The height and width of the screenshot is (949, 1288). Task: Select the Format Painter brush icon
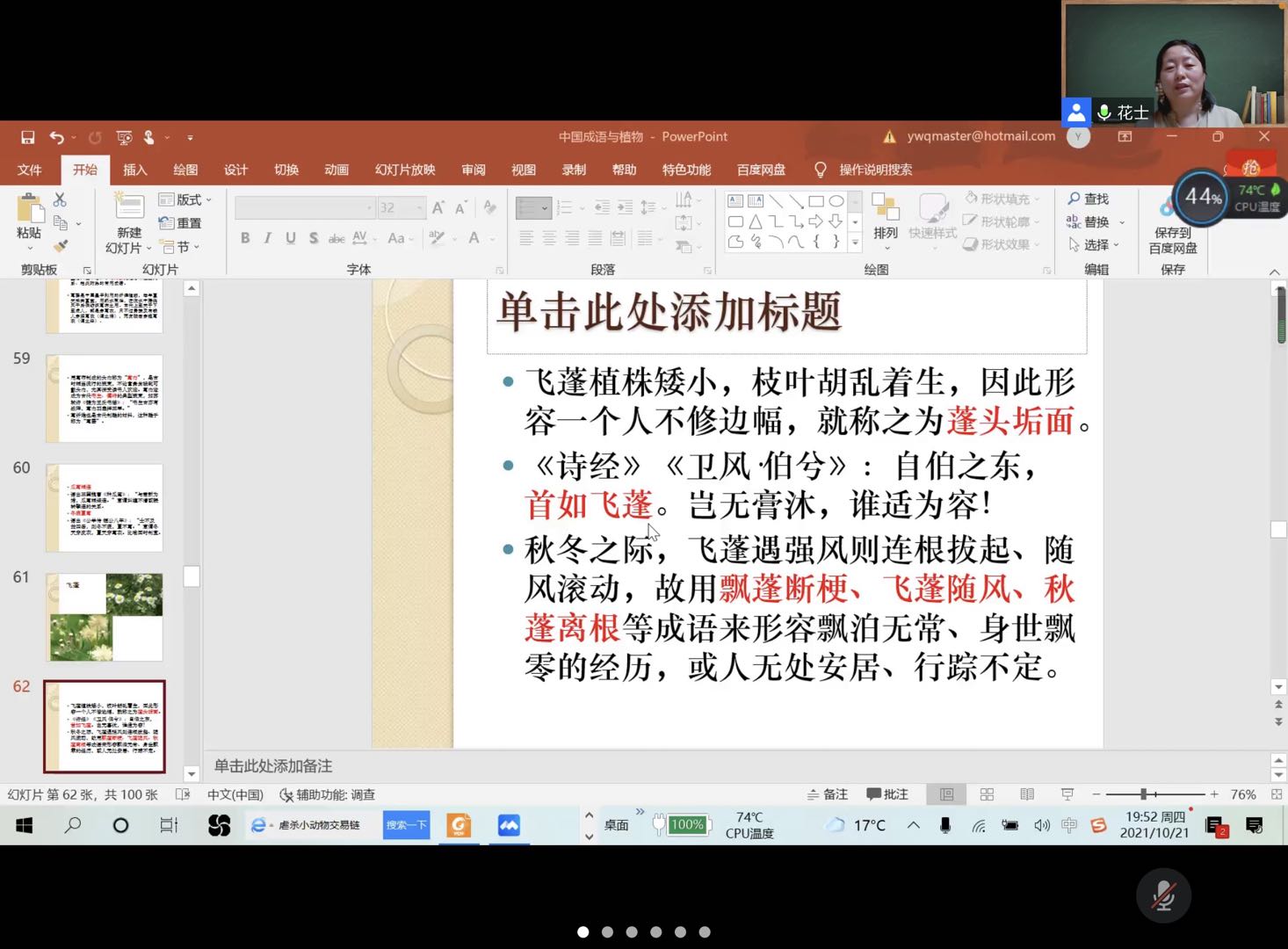61,246
